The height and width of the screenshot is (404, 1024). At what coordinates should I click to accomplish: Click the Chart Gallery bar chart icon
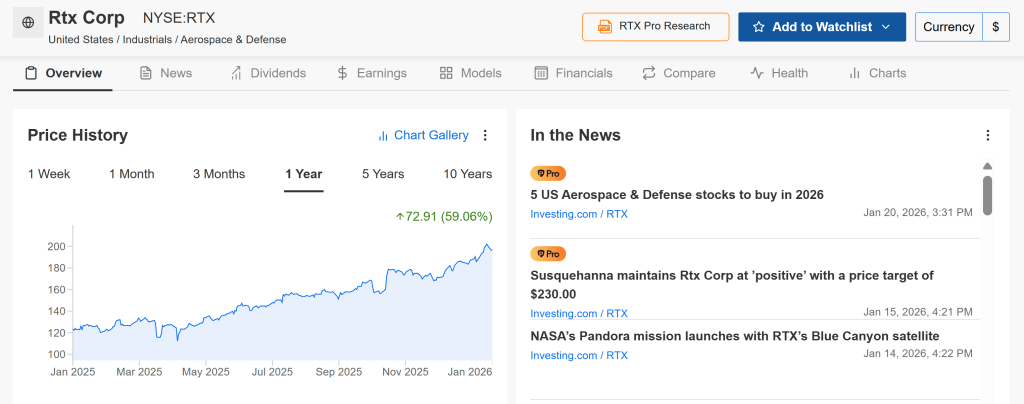pos(383,136)
